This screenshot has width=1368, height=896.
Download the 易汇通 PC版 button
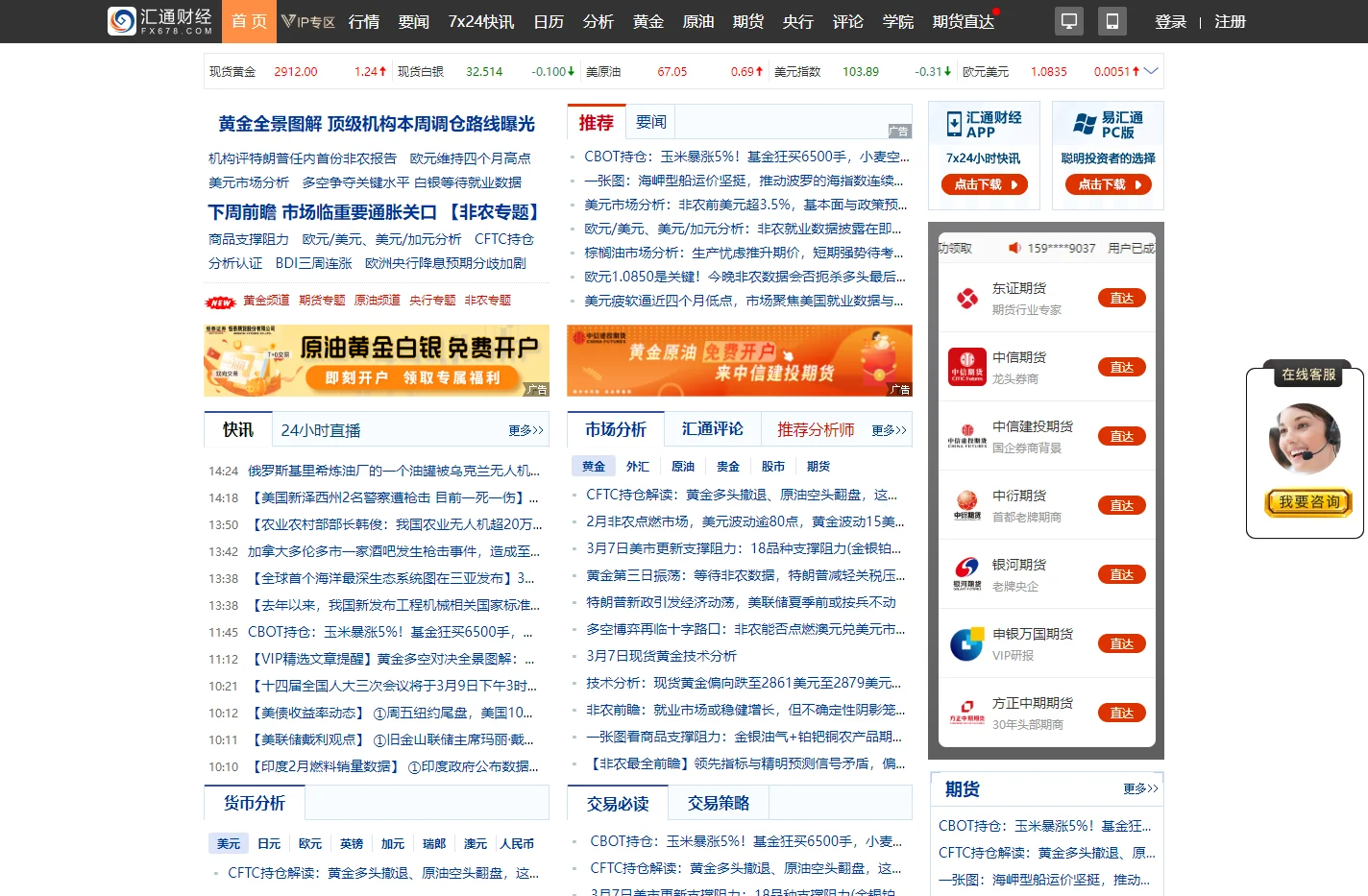point(1109,184)
